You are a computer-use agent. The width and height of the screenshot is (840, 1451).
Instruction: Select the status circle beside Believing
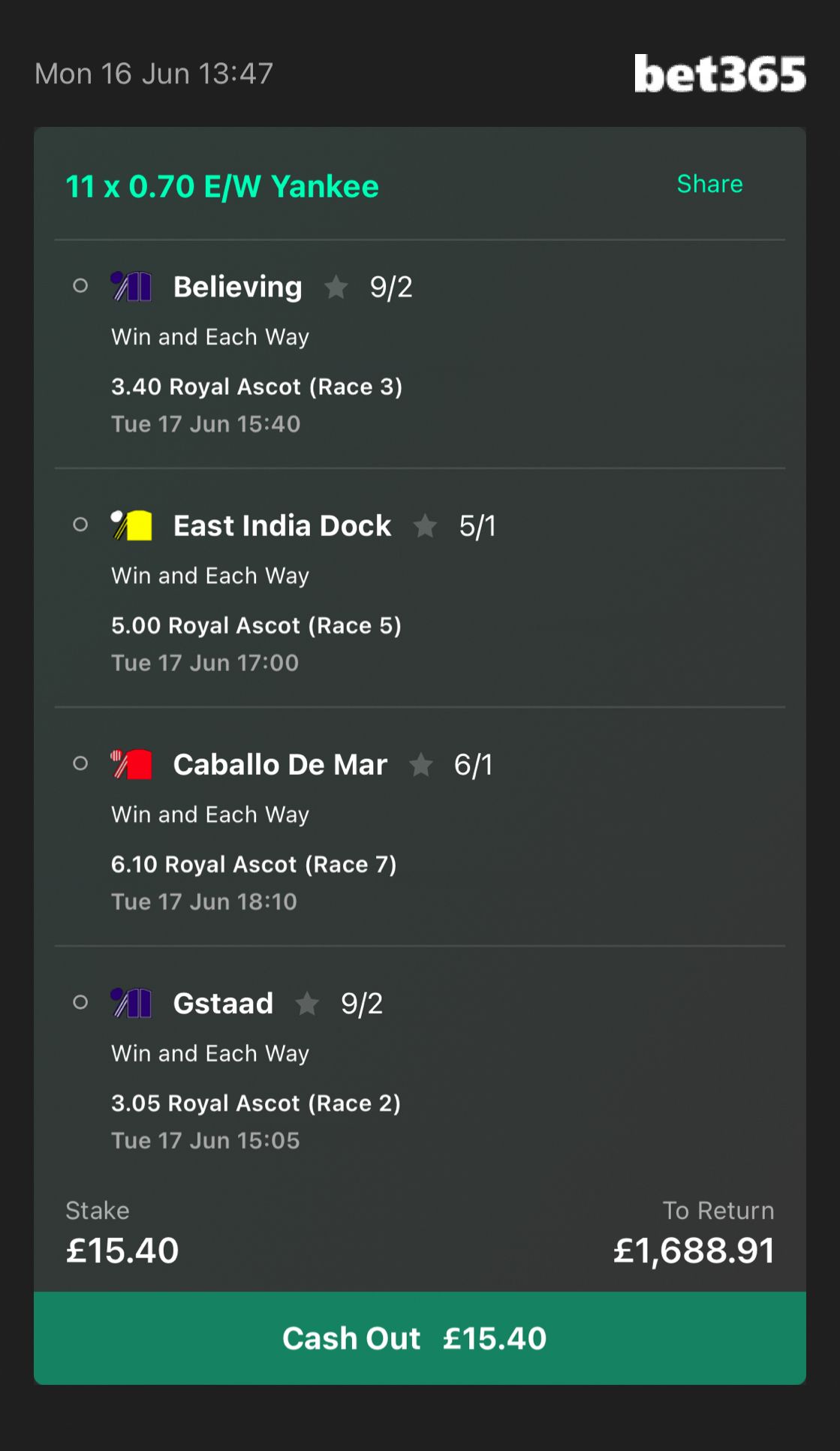80,286
